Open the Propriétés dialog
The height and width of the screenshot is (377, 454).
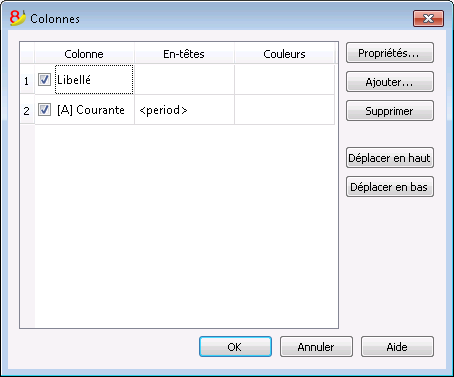390,53
